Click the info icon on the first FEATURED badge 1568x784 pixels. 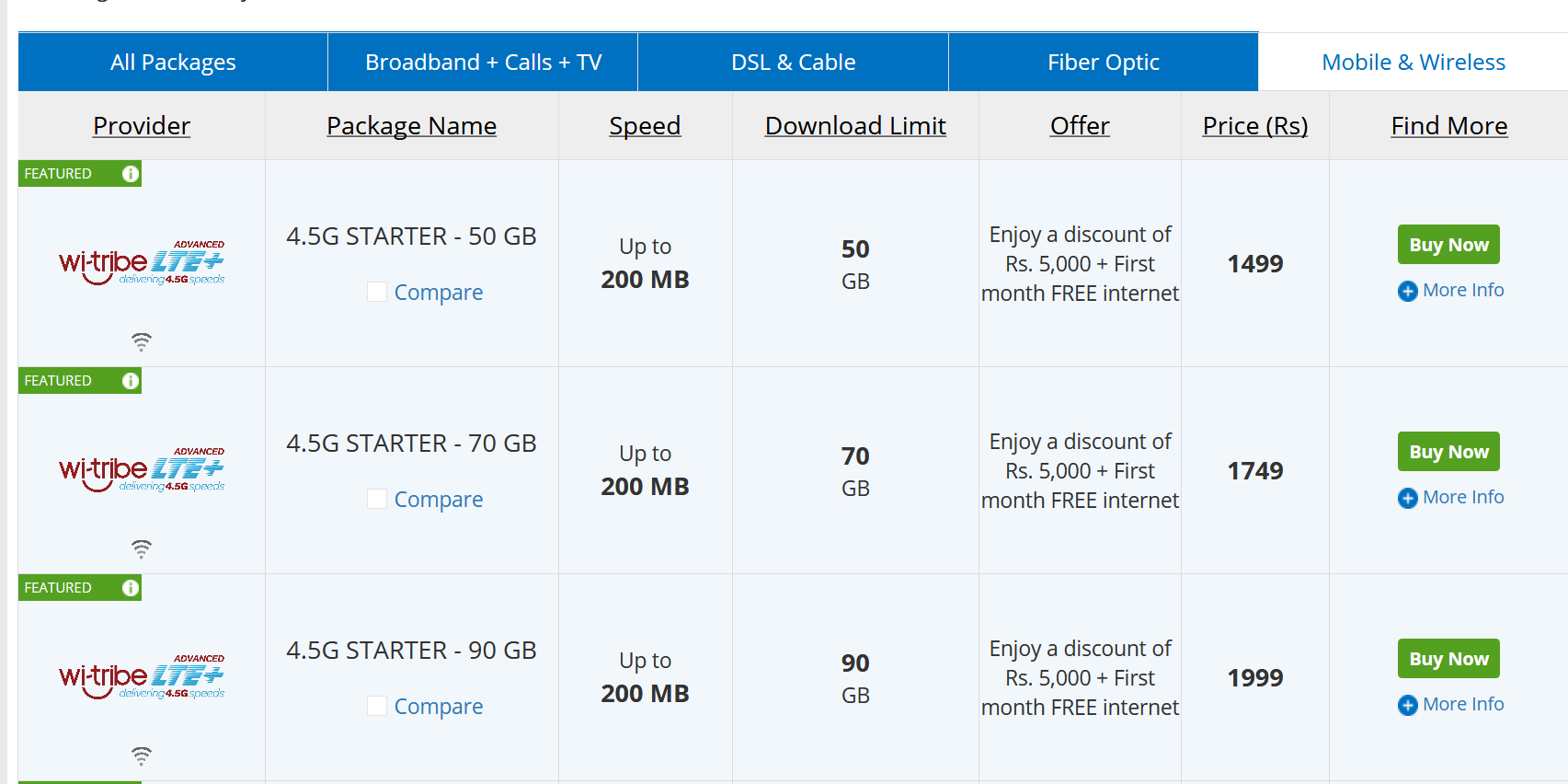131,174
